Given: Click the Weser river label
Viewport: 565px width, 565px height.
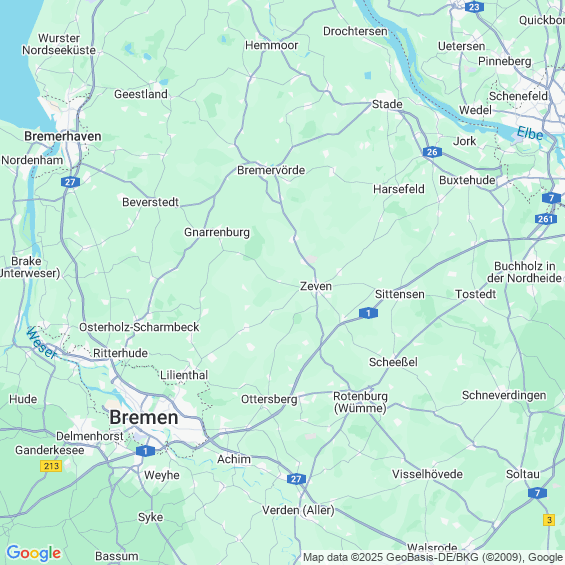Looking at the screenshot, I should coord(42,343).
